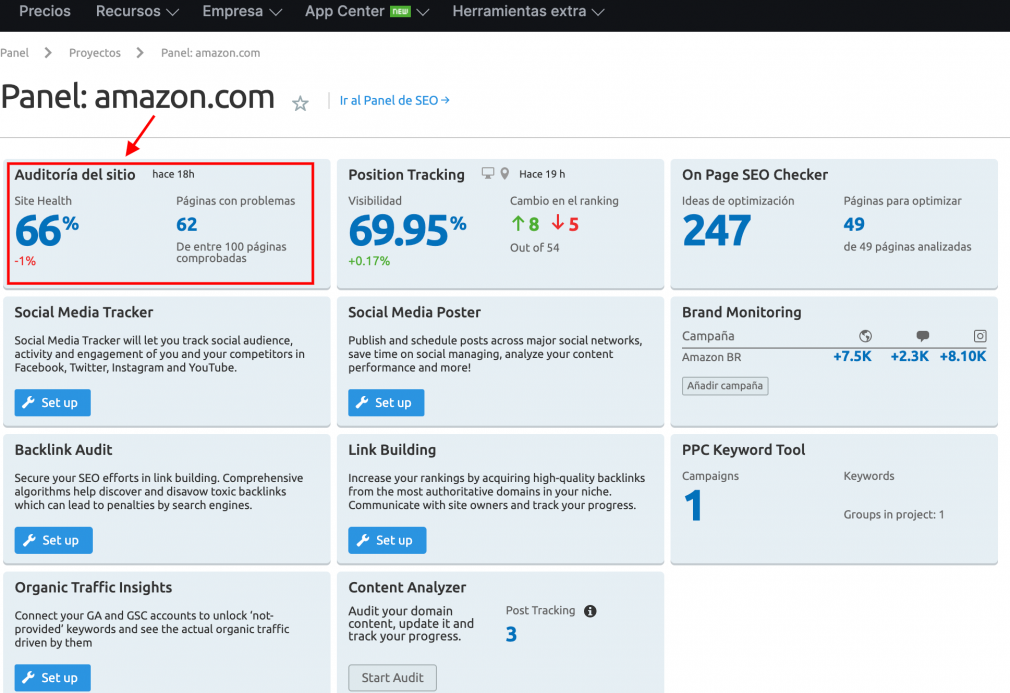The width and height of the screenshot is (1010, 693).
Task: Click the 49 pages to optimize value
Action: pyautogui.click(x=854, y=224)
